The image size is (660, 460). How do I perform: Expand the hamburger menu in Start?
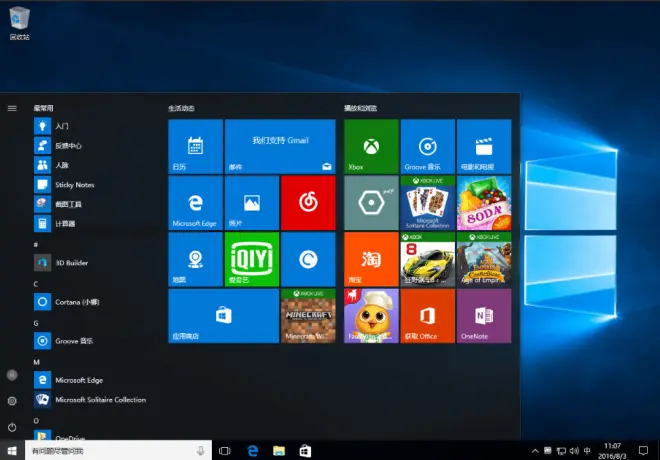pyautogui.click(x=12, y=109)
